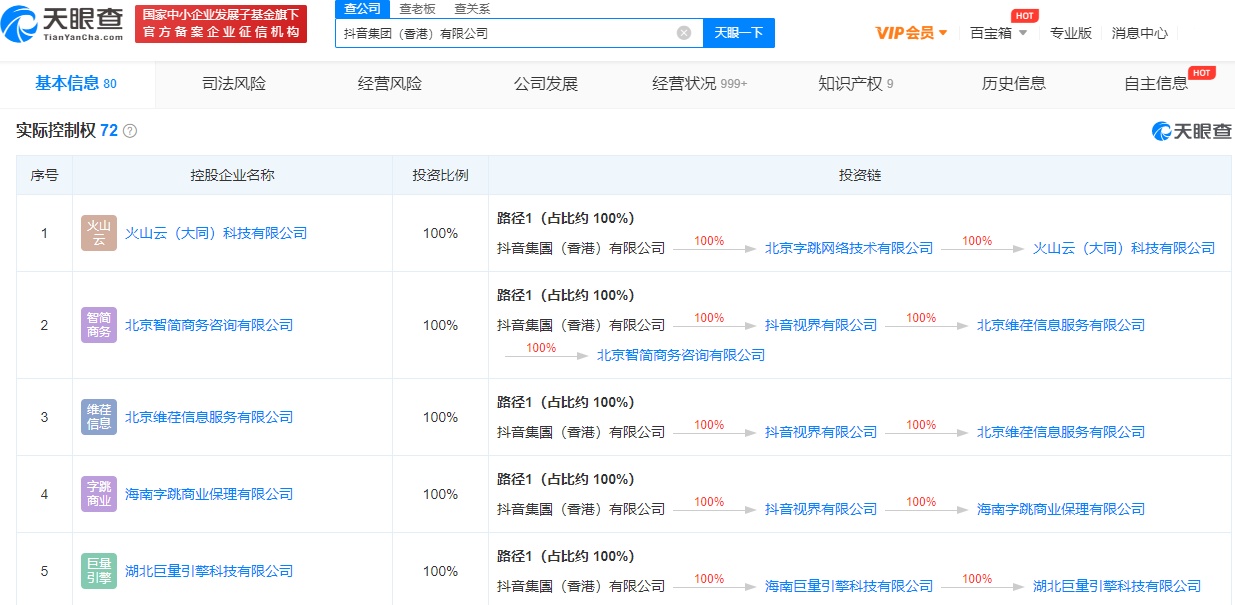Open the 经营状况 tab
The image size is (1235, 605).
click(x=700, y=84)
